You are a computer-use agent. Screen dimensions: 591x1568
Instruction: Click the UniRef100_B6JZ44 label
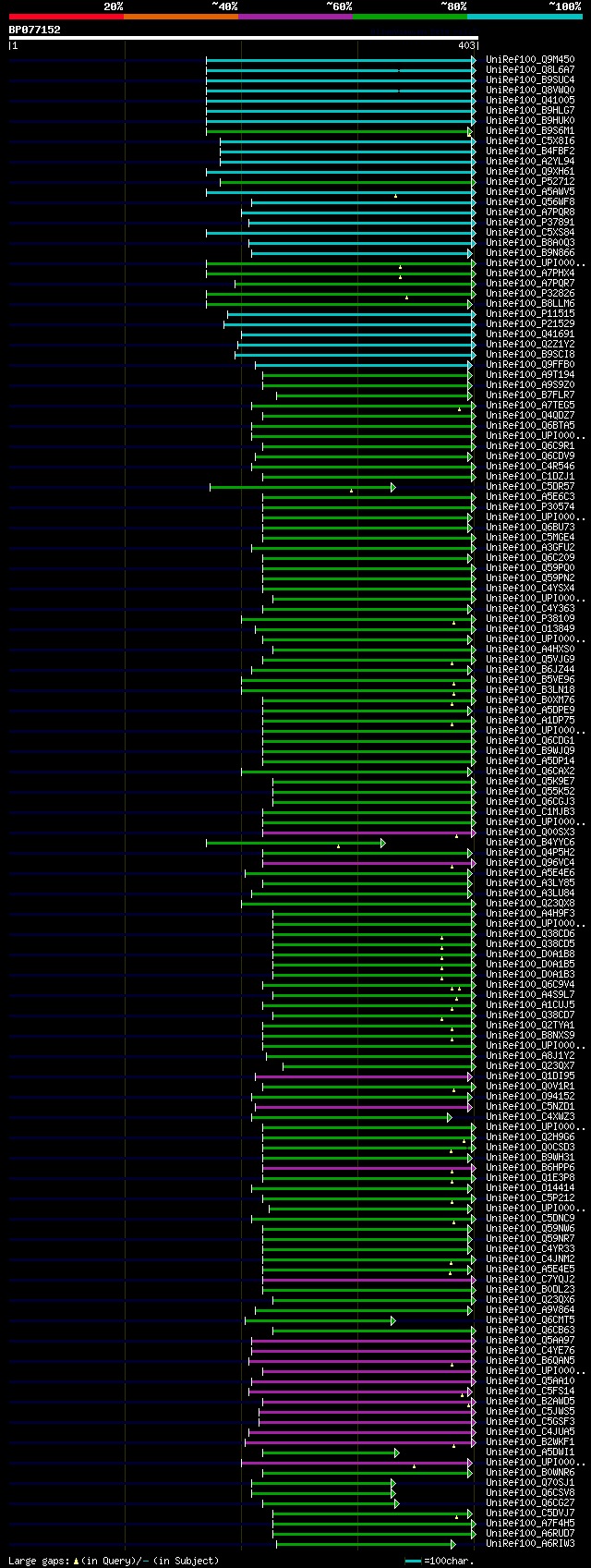point(530,669)
